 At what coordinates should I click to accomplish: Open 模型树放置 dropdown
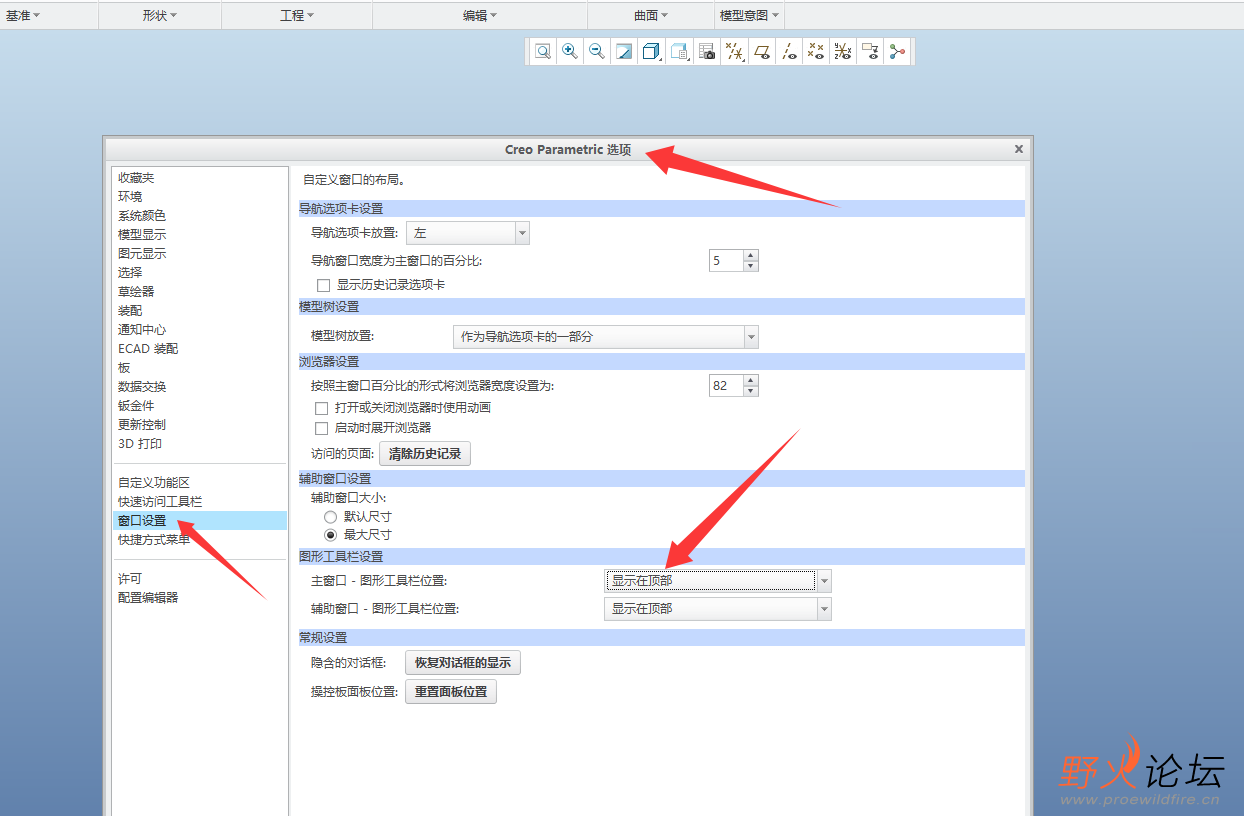pos(606,337)
